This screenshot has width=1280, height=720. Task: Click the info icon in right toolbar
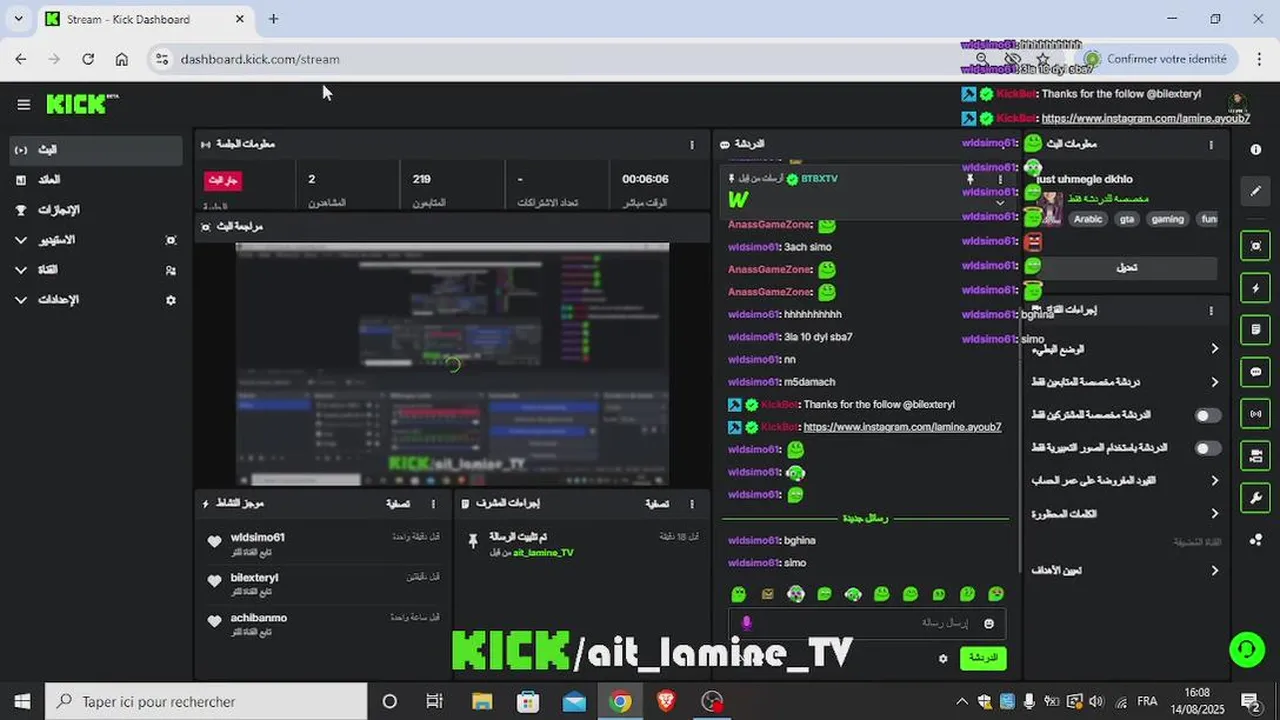[1256, 150]
